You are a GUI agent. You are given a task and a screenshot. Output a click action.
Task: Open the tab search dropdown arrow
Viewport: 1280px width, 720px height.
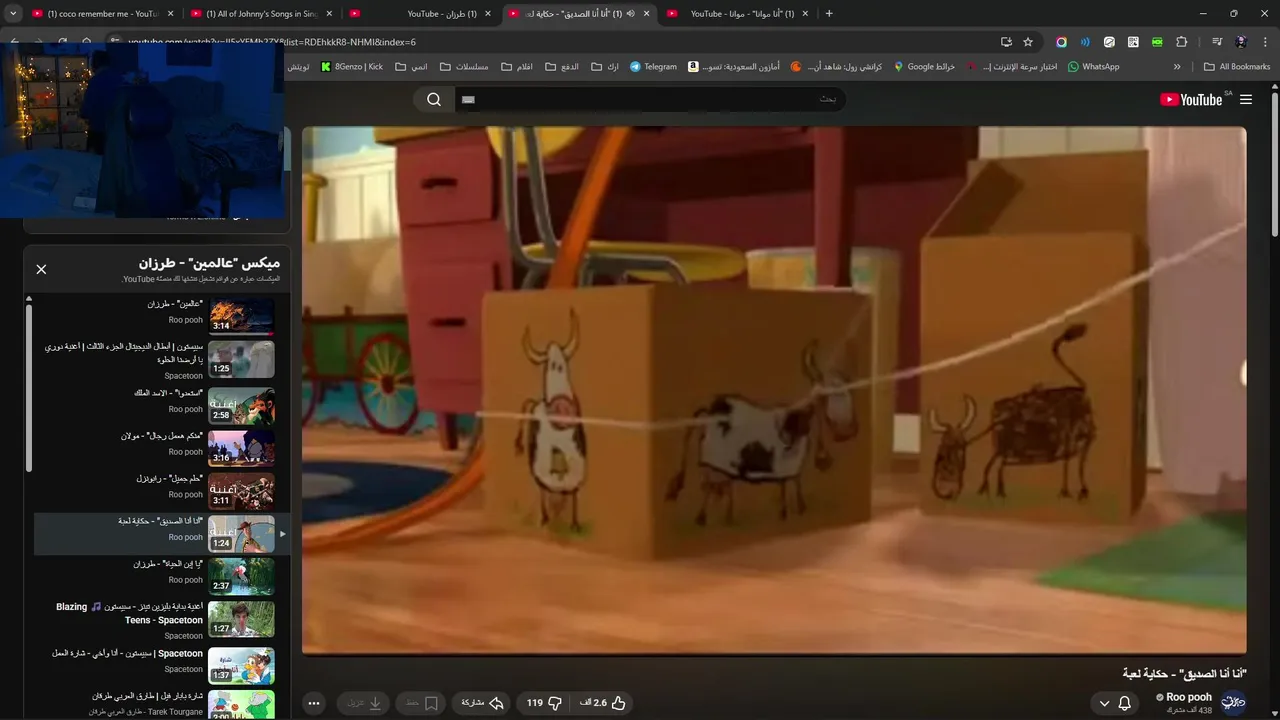pyautogui.click(x=13, y=14)
